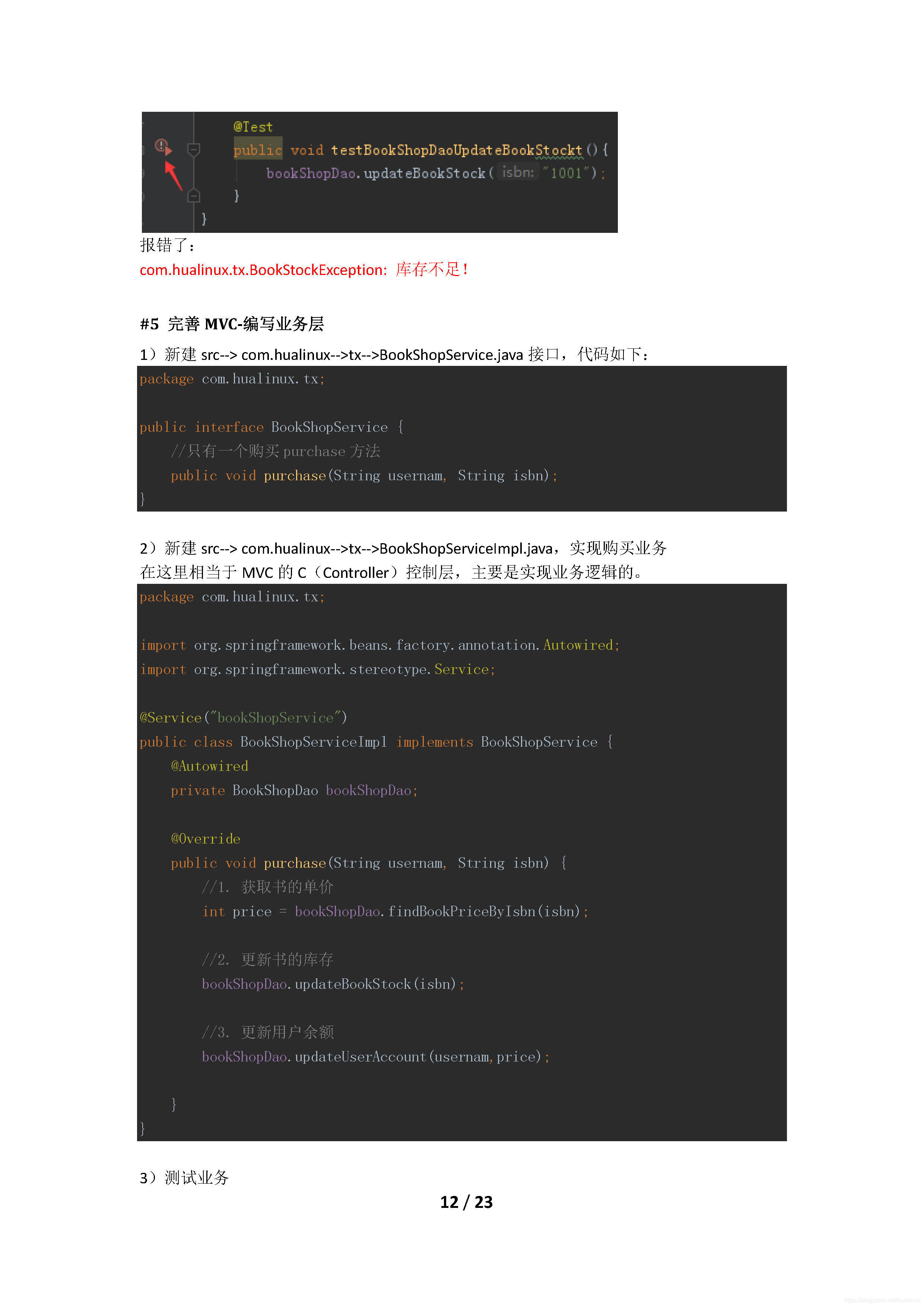Screen dimensions: 924x1307
Task: Click the "1001" string literal
Action: [566, 173]
